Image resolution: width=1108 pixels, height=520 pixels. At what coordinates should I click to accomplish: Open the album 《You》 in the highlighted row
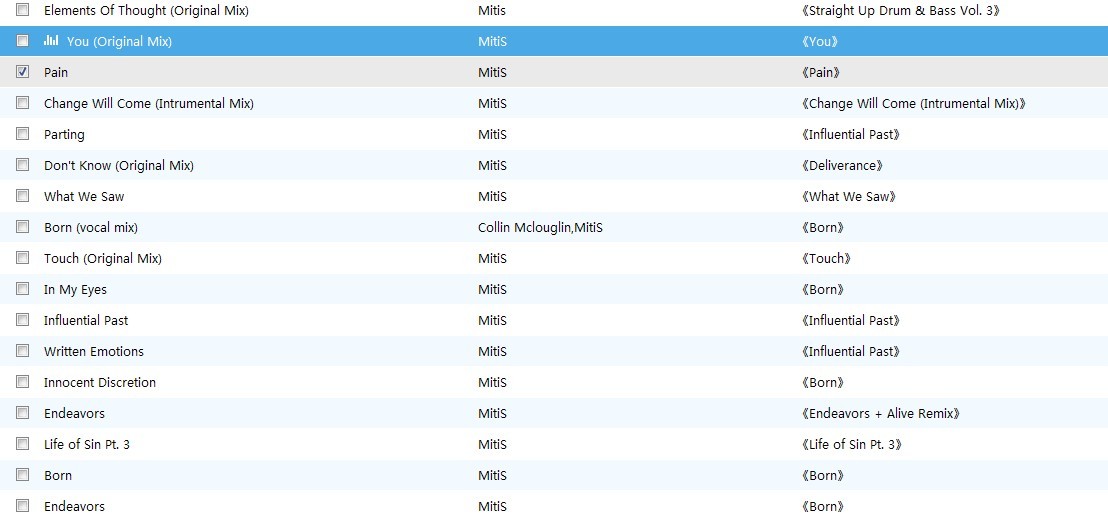820,42
